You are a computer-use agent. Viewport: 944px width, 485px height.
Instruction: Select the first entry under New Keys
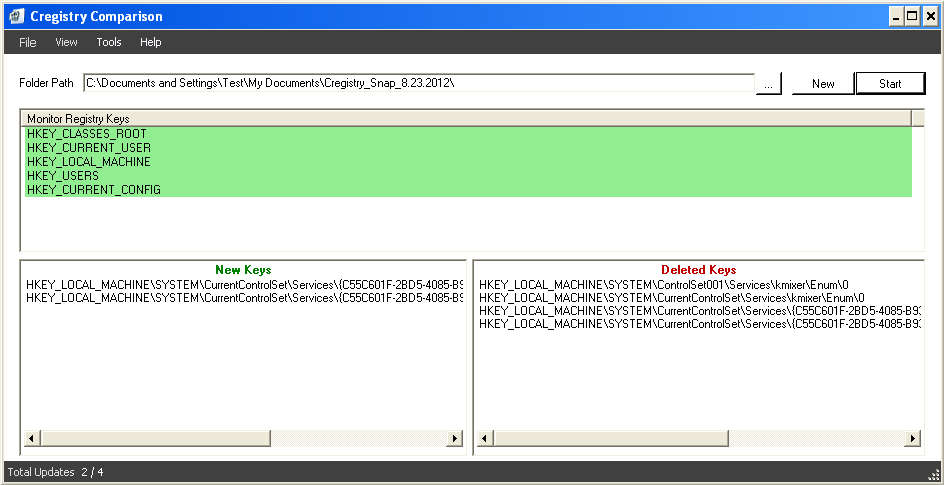point(244,284)
